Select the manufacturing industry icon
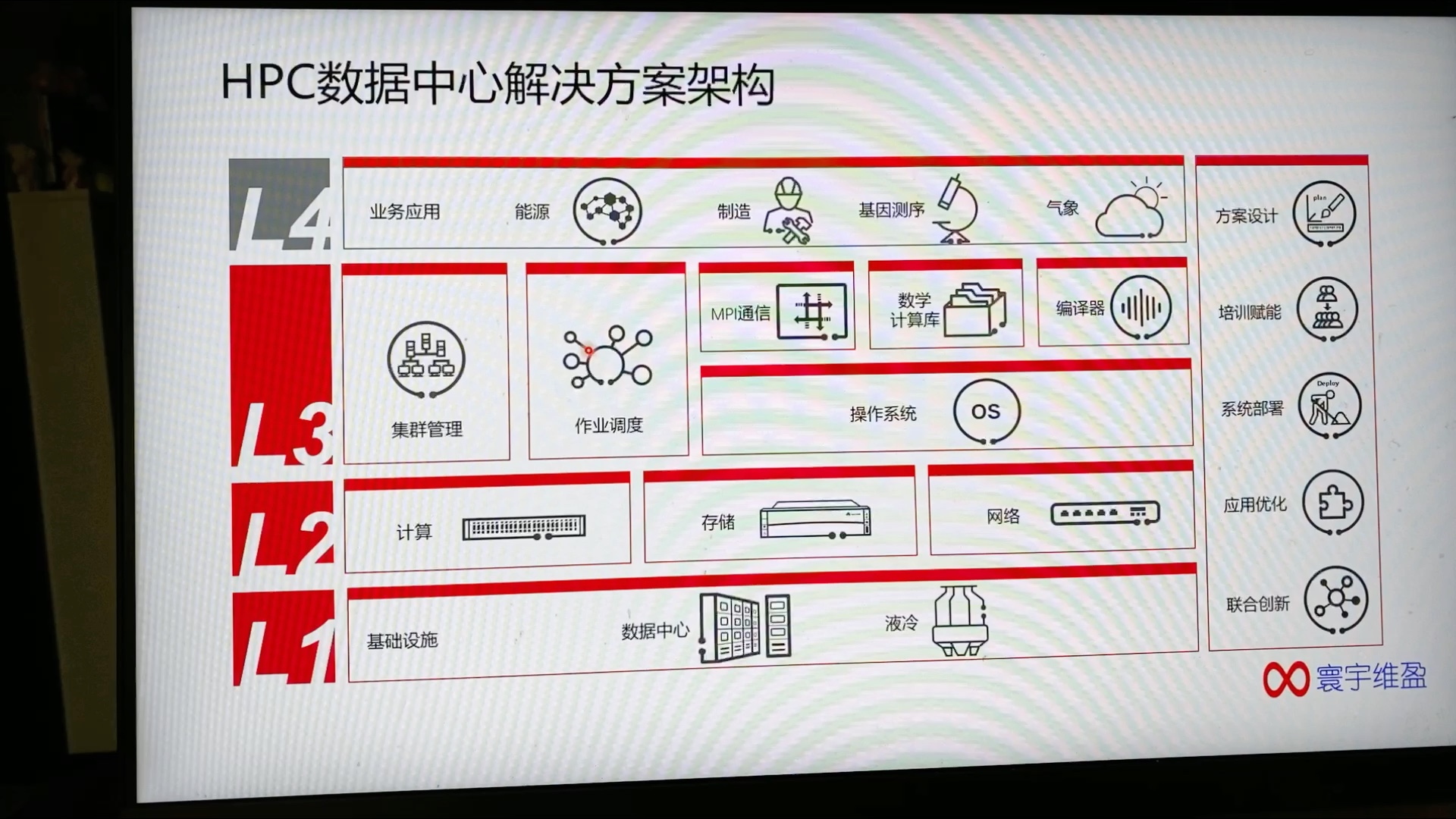The width and height of the screenshot is (1456, 819). click(790, 210)
